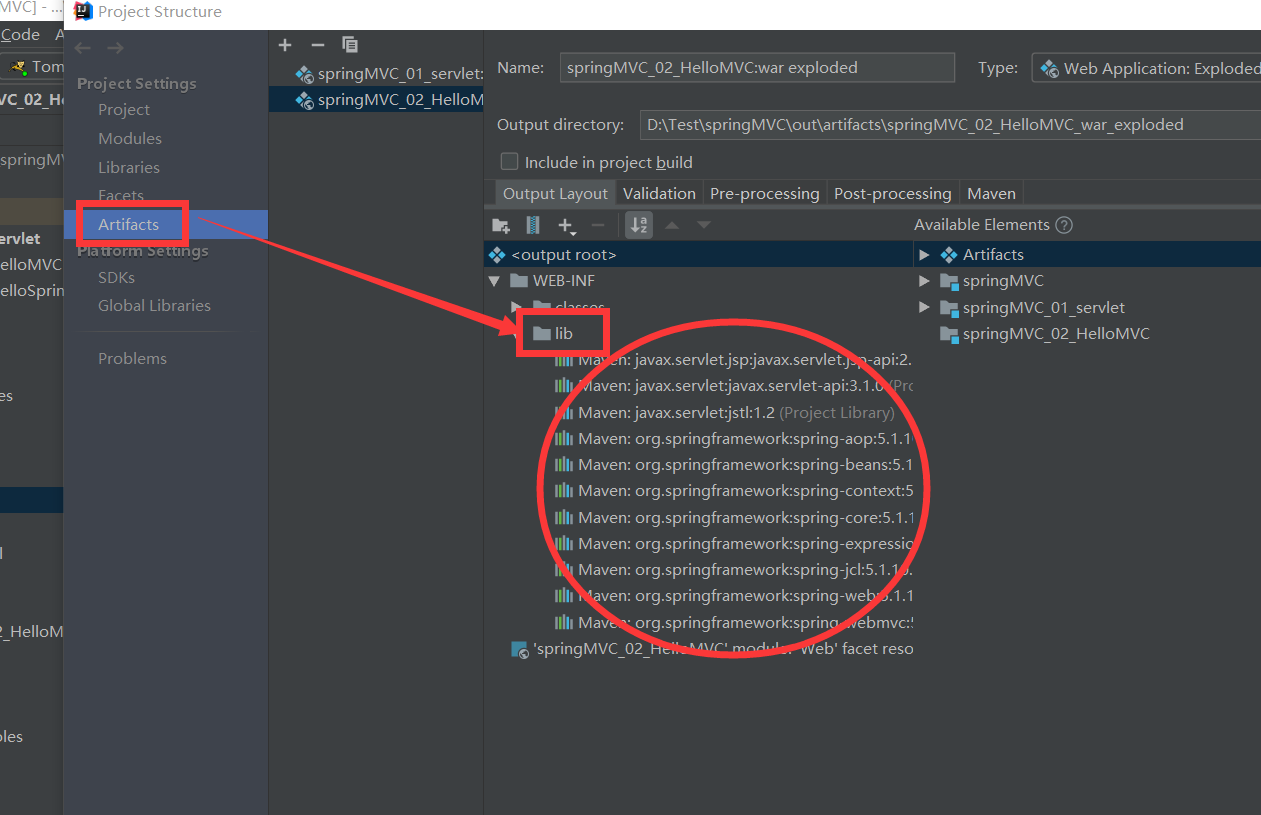Click the Add artifact plus icon
The image size is (1261, 815).
285,45
